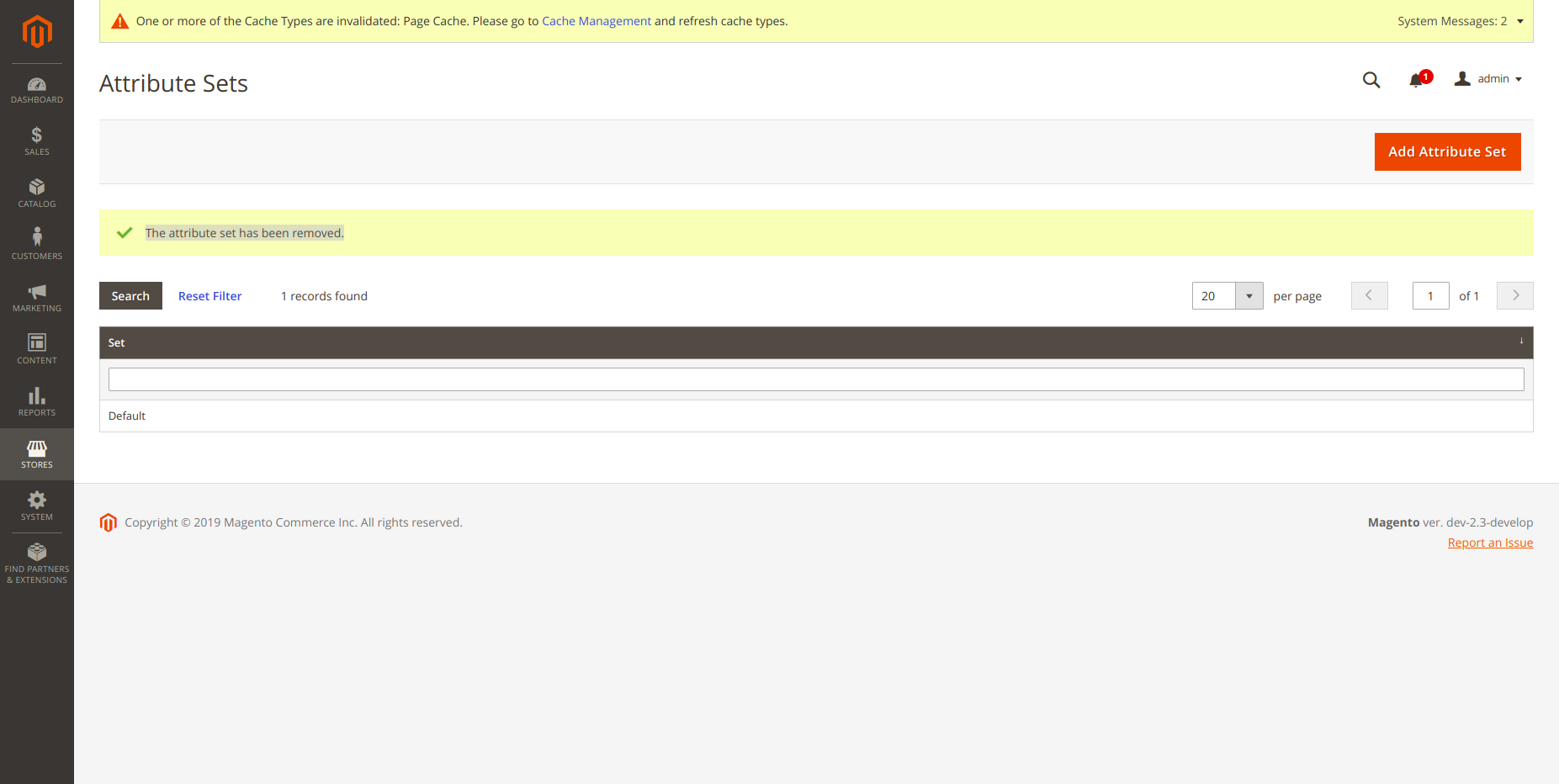Select the Default attribute set row
Screen dimensions: 1559x784
126,416
